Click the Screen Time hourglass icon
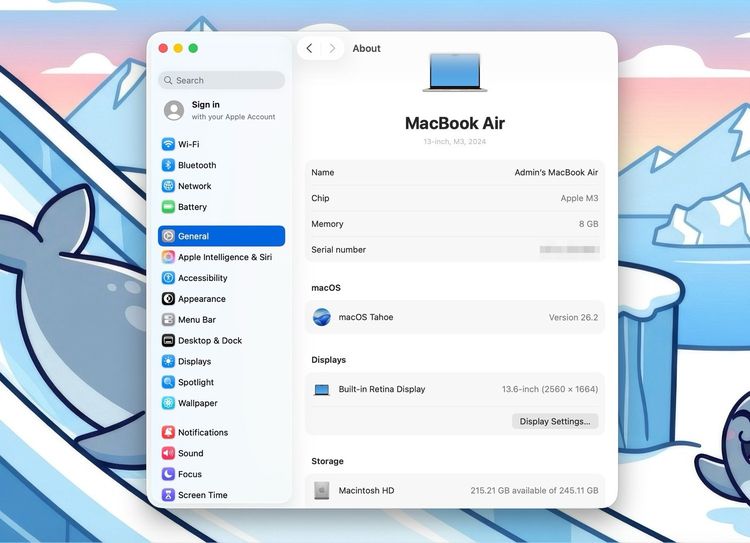The image size is (750, 543). [168, 495]
